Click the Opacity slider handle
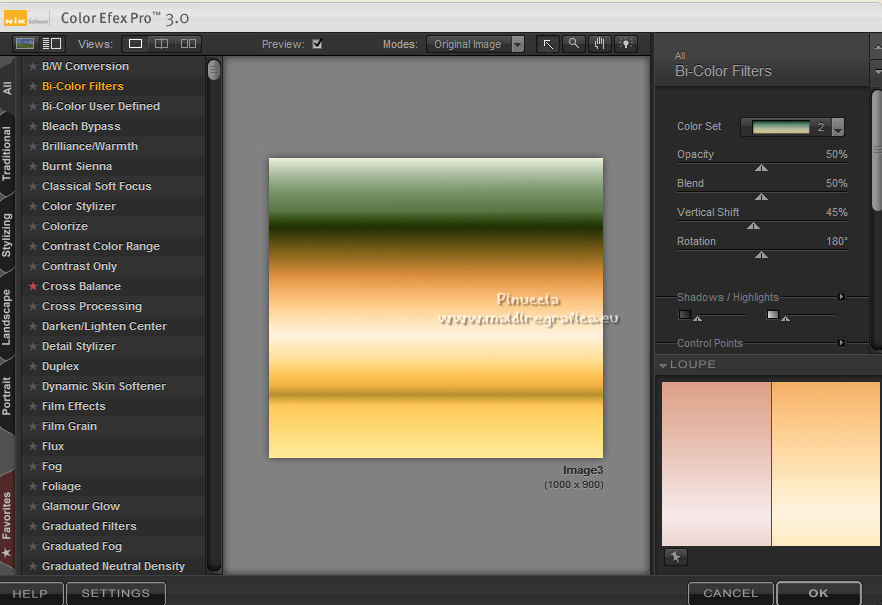Screen dimensions: 882x605 pos(761,169)
